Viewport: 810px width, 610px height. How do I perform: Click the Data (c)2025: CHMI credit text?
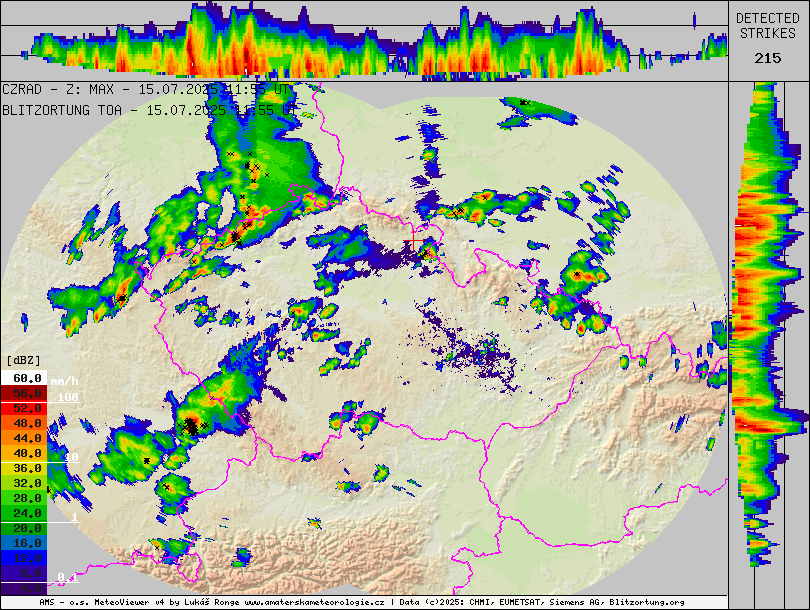[x=447, y=602]
